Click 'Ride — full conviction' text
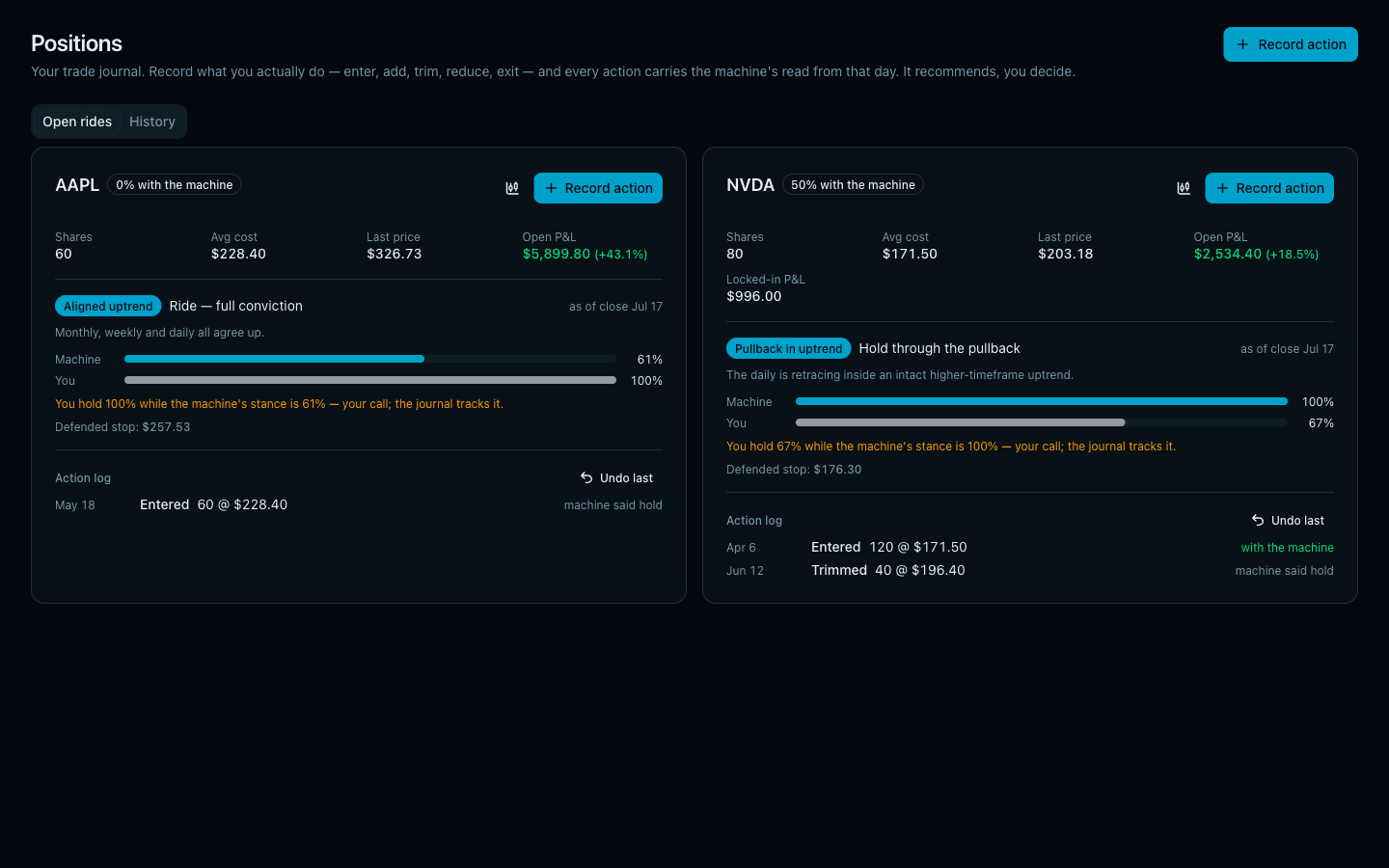 click(x=235, y=306)
